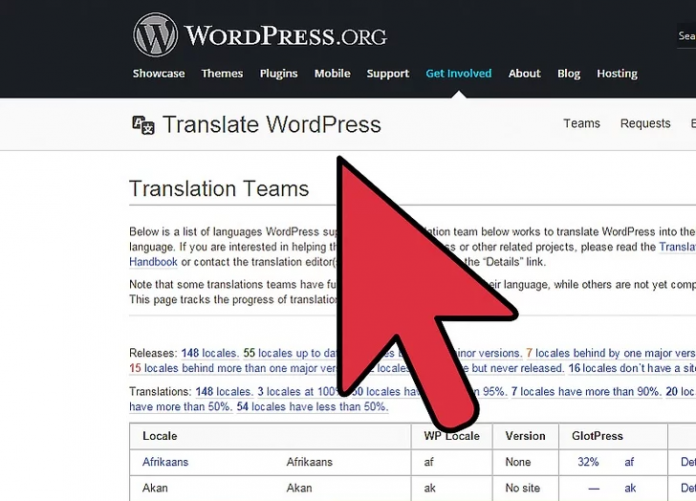Click the 32% GlotPress progress link
Screen dimensions: 696x501
point(588,462)
